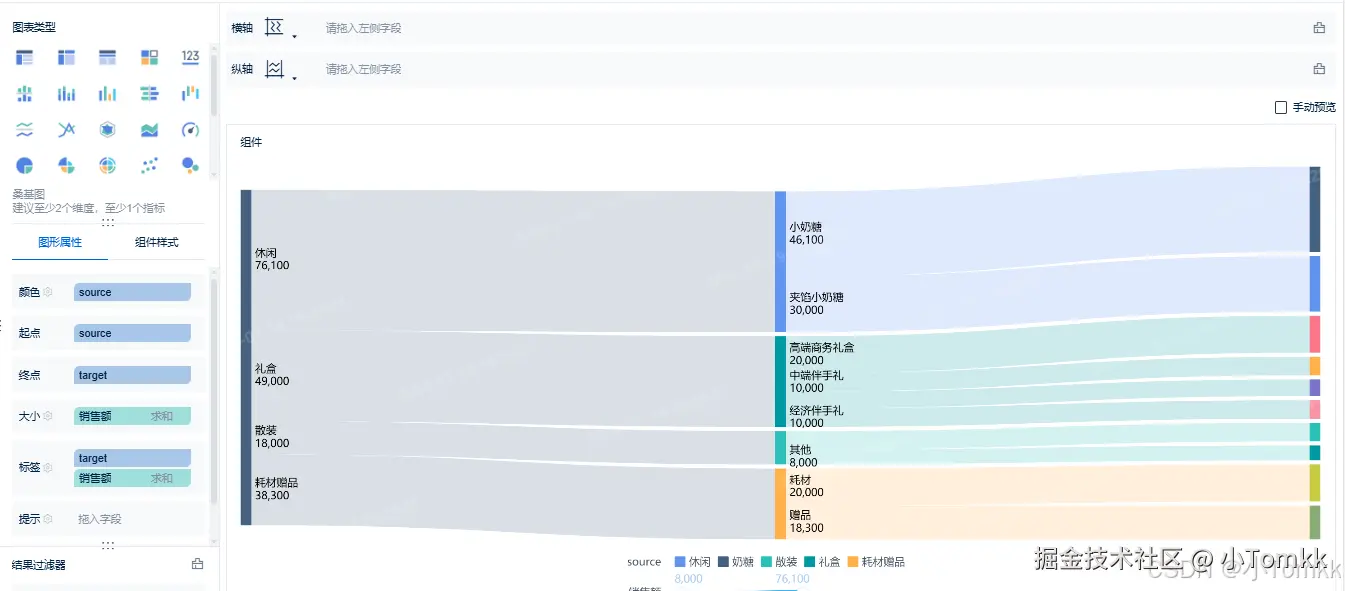
Task: Open the target field dropdown in 终点 row
Action: pyautogui.click(x=132, y=375)
